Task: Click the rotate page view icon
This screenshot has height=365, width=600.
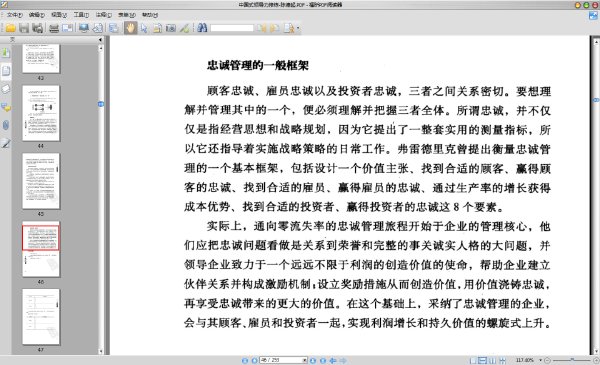Action: pos(98,28)
